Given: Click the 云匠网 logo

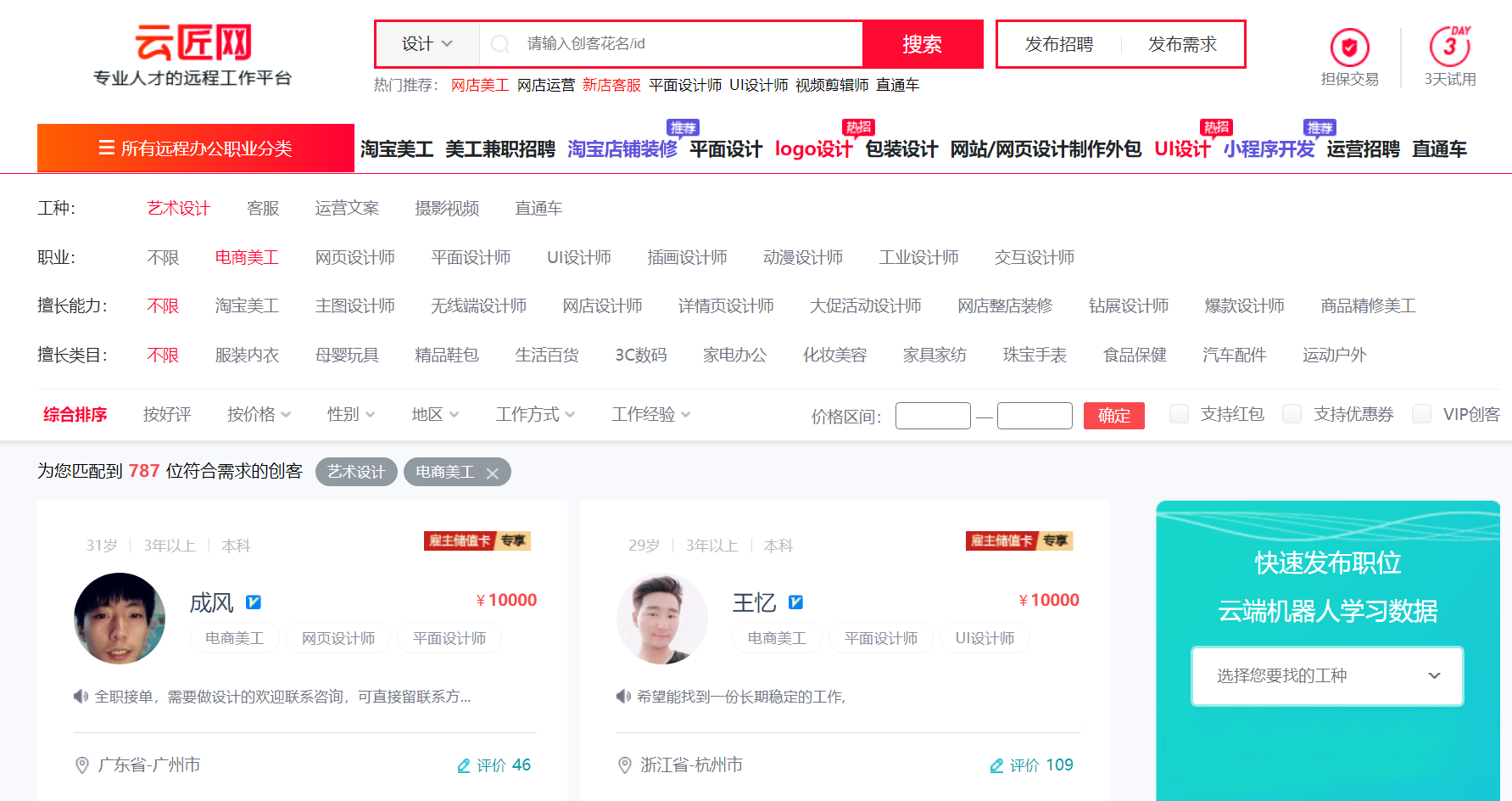Looking at the screenshot, I should [x=193, y=40].
